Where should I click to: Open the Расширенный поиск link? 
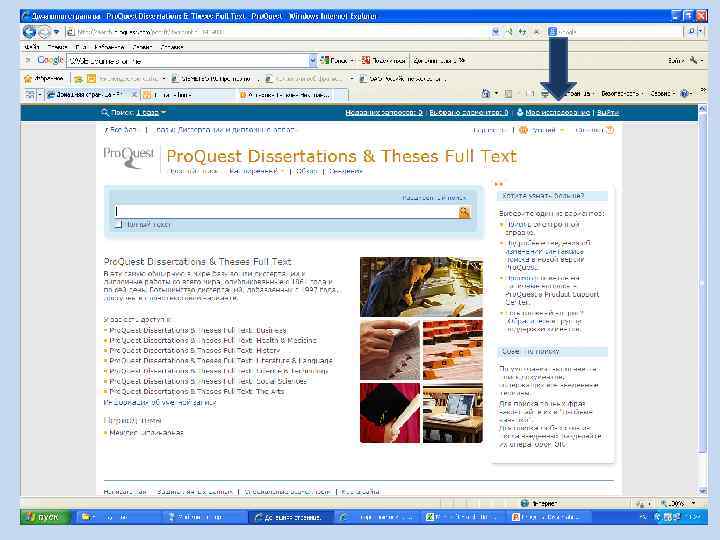(434, 197)
